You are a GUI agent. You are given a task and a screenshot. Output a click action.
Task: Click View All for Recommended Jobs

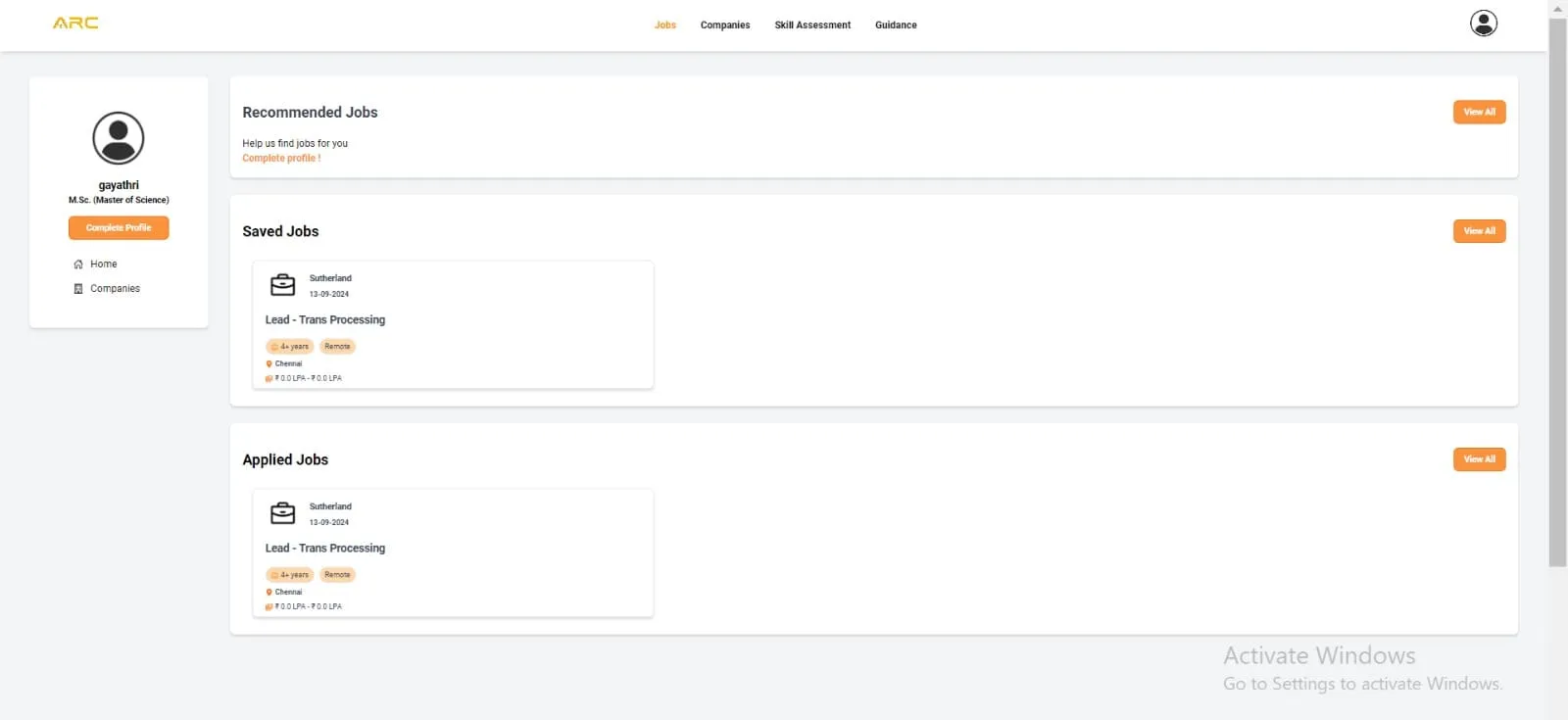[1479, 113]
